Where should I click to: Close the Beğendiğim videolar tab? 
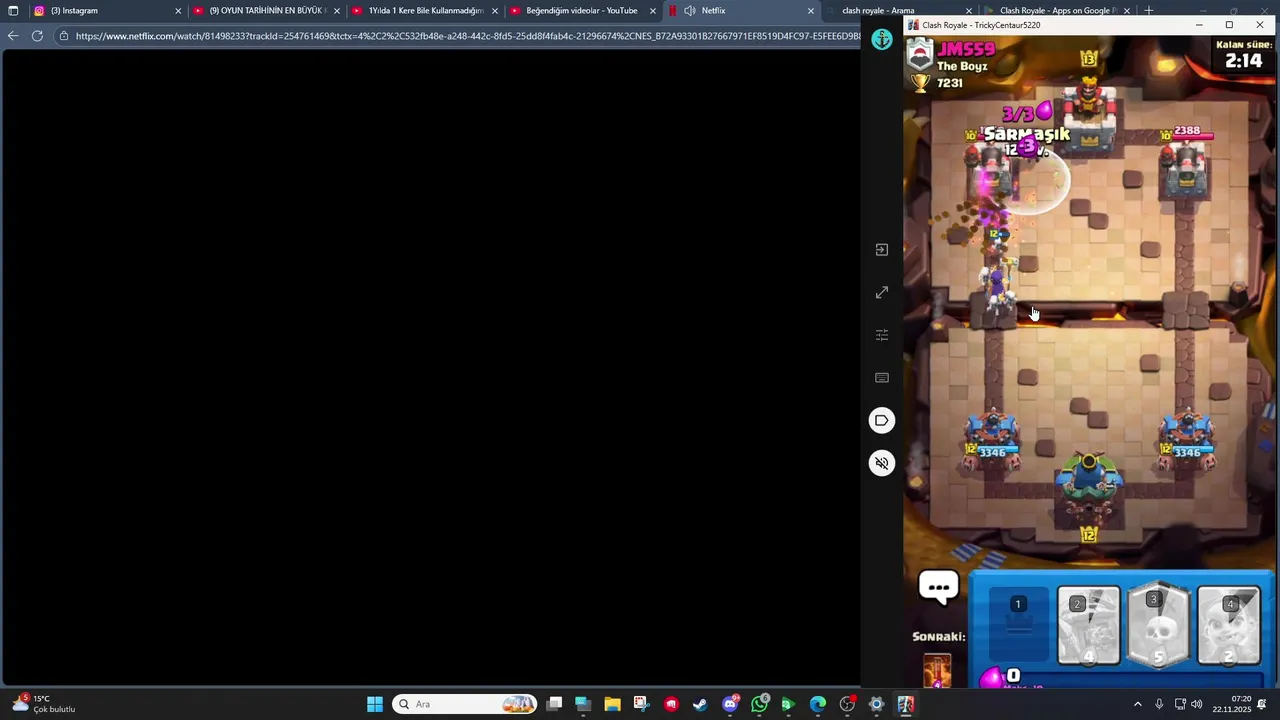[x=653, y=11]
